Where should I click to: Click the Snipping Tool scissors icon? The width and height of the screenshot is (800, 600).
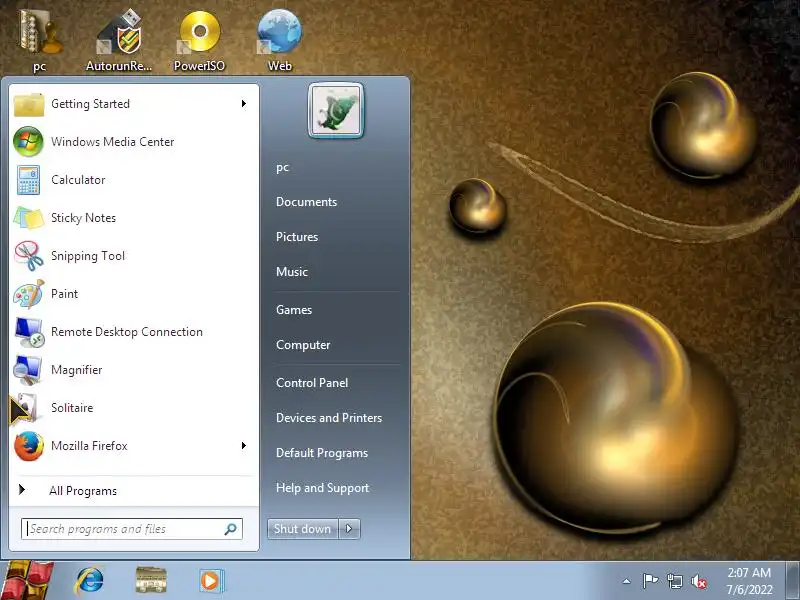coord(29,256)
